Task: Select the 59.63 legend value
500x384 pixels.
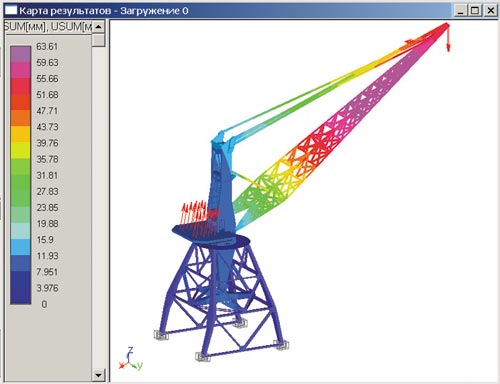Action: coord(47,63)
